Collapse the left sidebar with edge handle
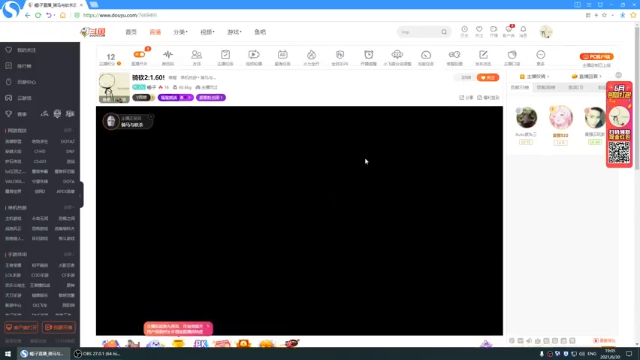Image resolution: width=640 pixels, height=360 pixels. [x=81, y=195]
